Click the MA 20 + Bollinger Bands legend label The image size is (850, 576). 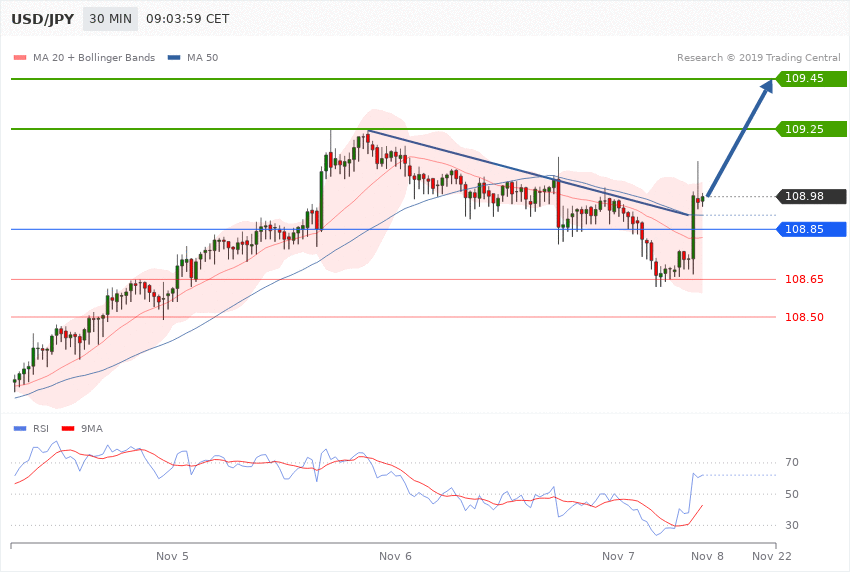point(94,57)
